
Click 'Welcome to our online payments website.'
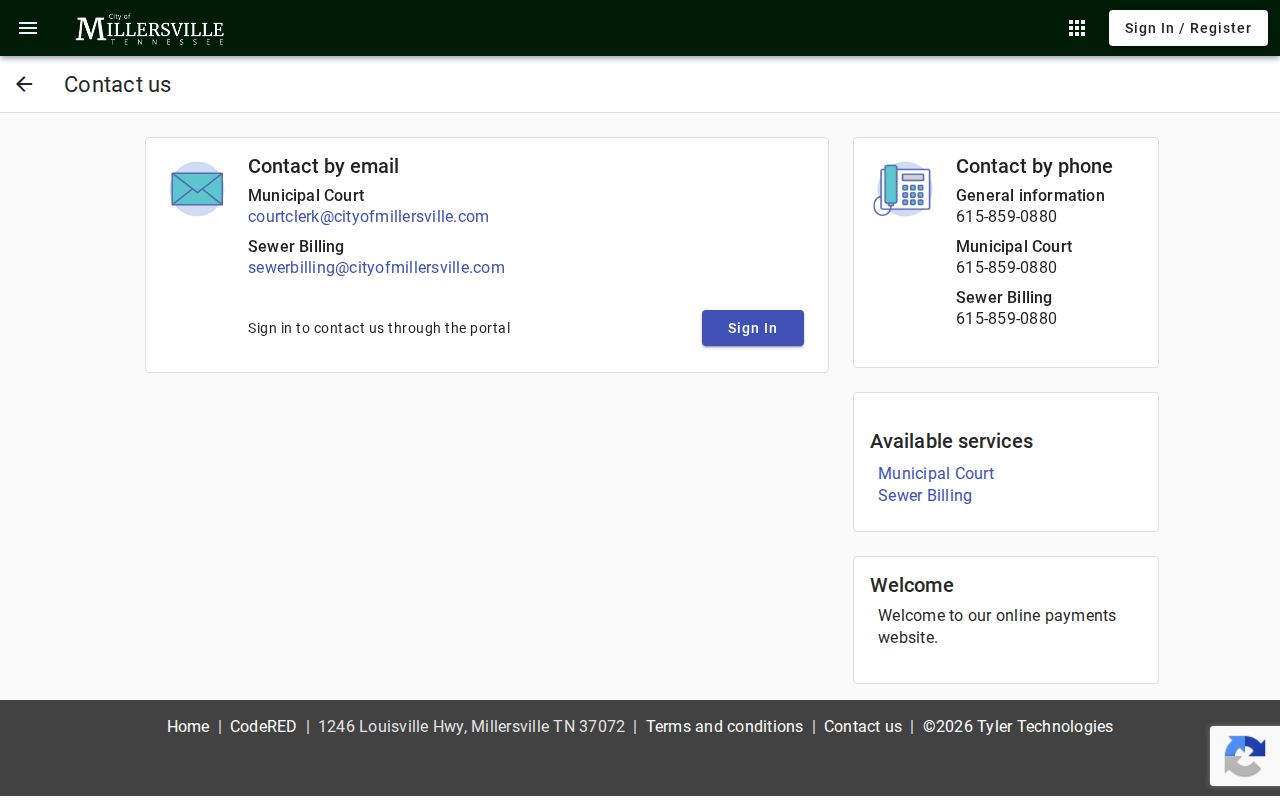pos(997,626)
